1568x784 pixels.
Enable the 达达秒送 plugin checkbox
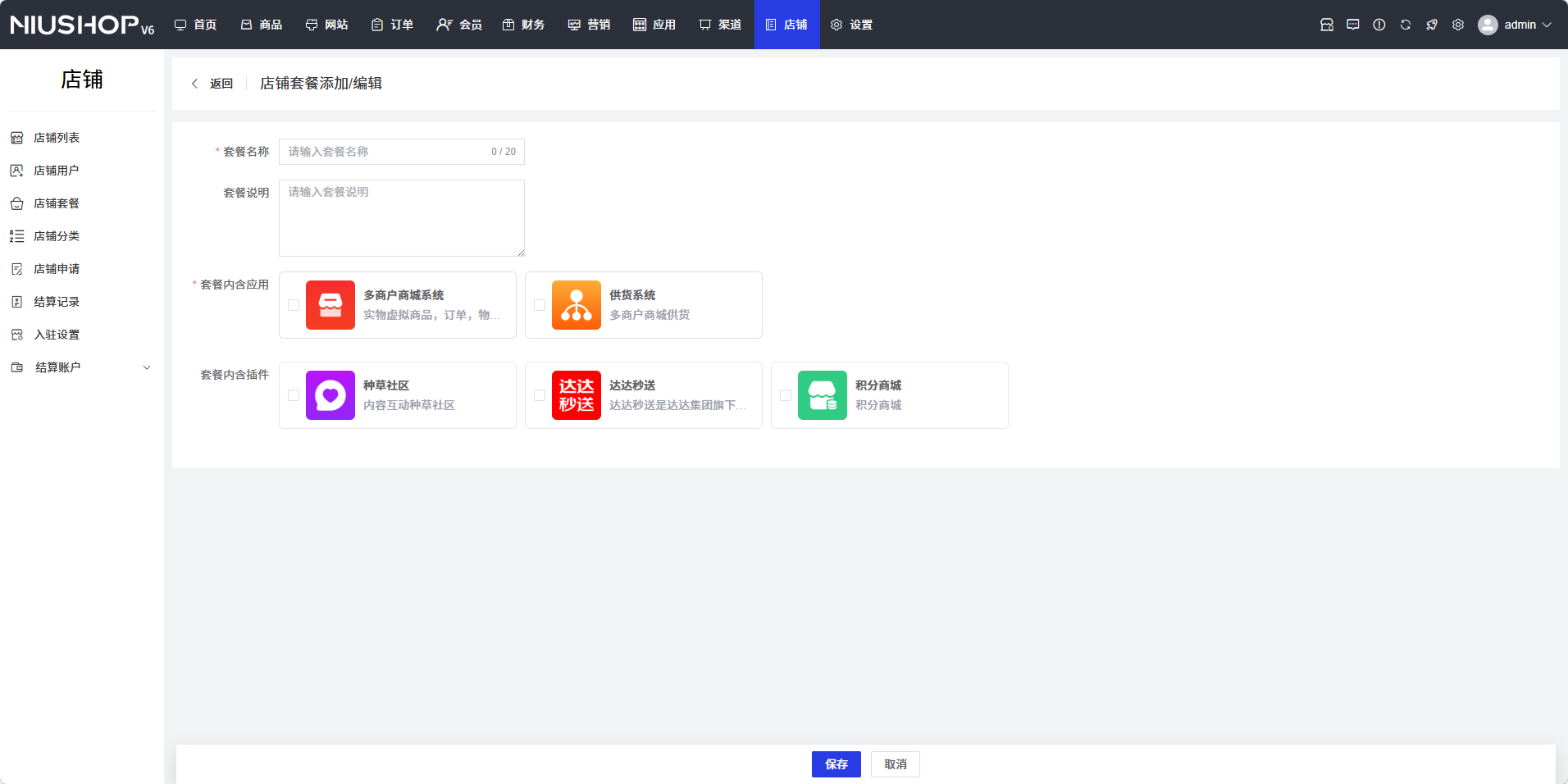[540, 395]
